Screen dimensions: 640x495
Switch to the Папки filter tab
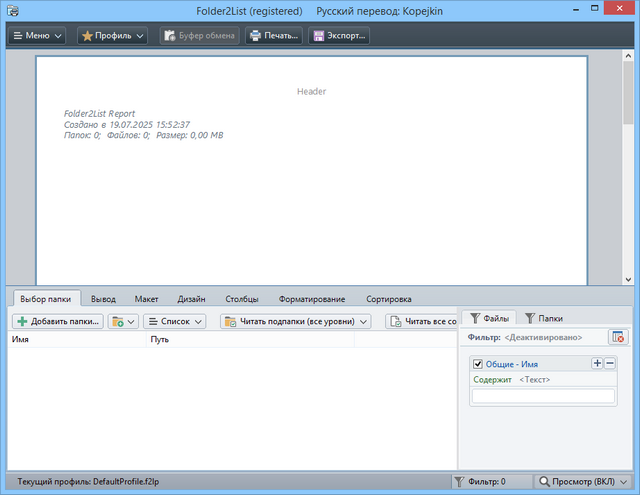[544, 318]
